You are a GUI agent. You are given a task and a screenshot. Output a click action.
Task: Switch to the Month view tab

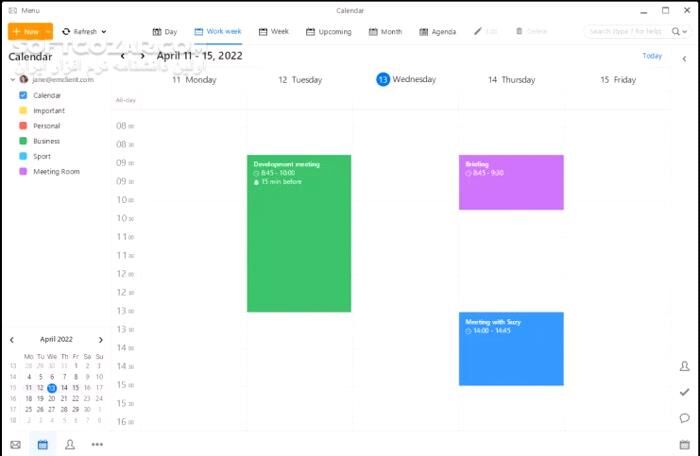point(385,32)
